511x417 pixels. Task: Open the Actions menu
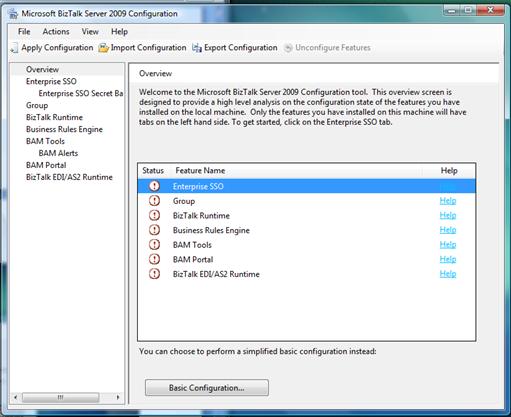click(x=56, y=32)
